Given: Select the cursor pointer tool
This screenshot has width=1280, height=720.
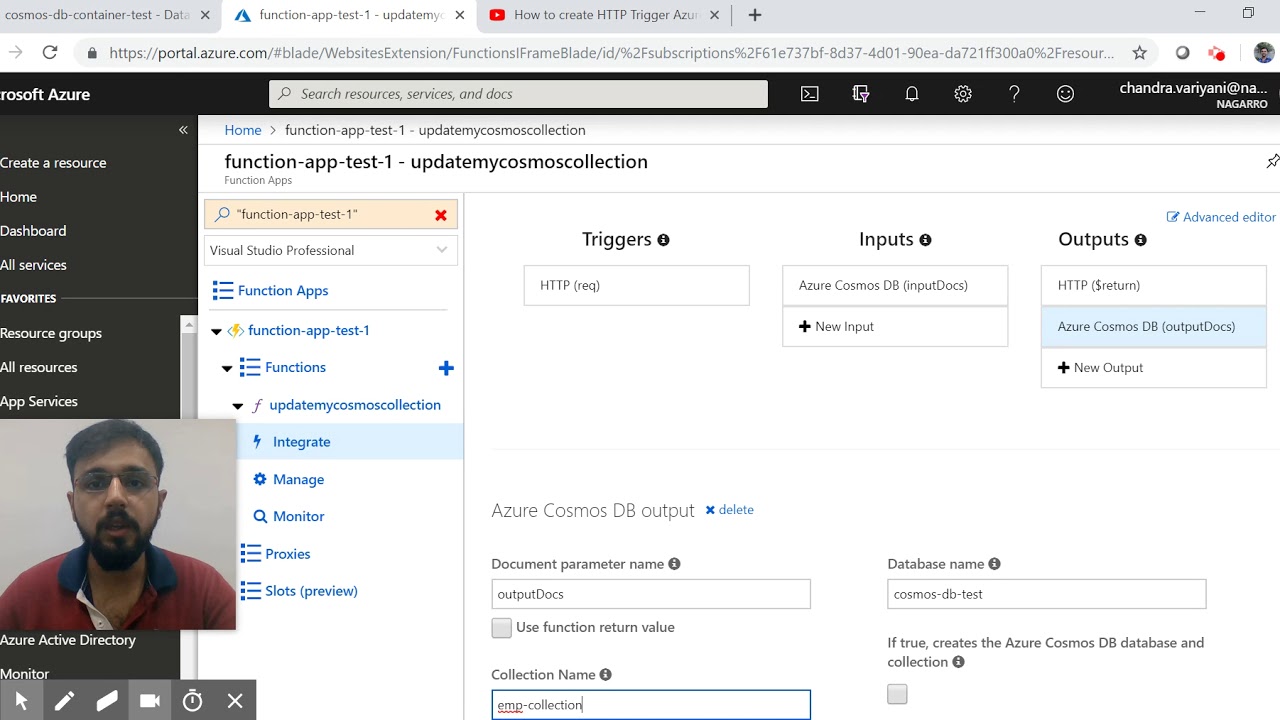Looking at the screenshot, I should 21,701.
